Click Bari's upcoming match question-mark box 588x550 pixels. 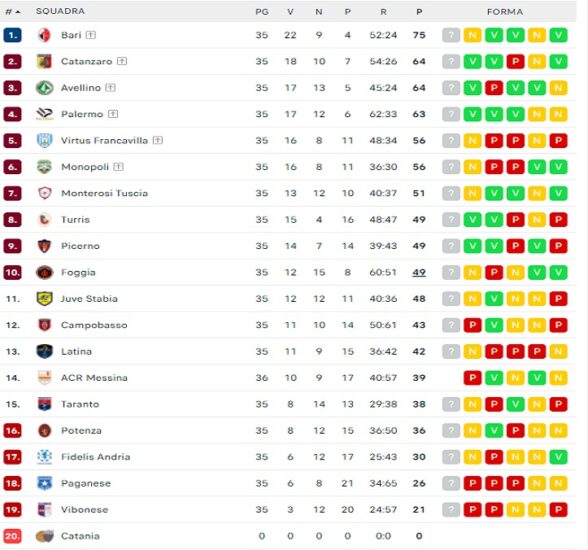[x=451, y=35]
